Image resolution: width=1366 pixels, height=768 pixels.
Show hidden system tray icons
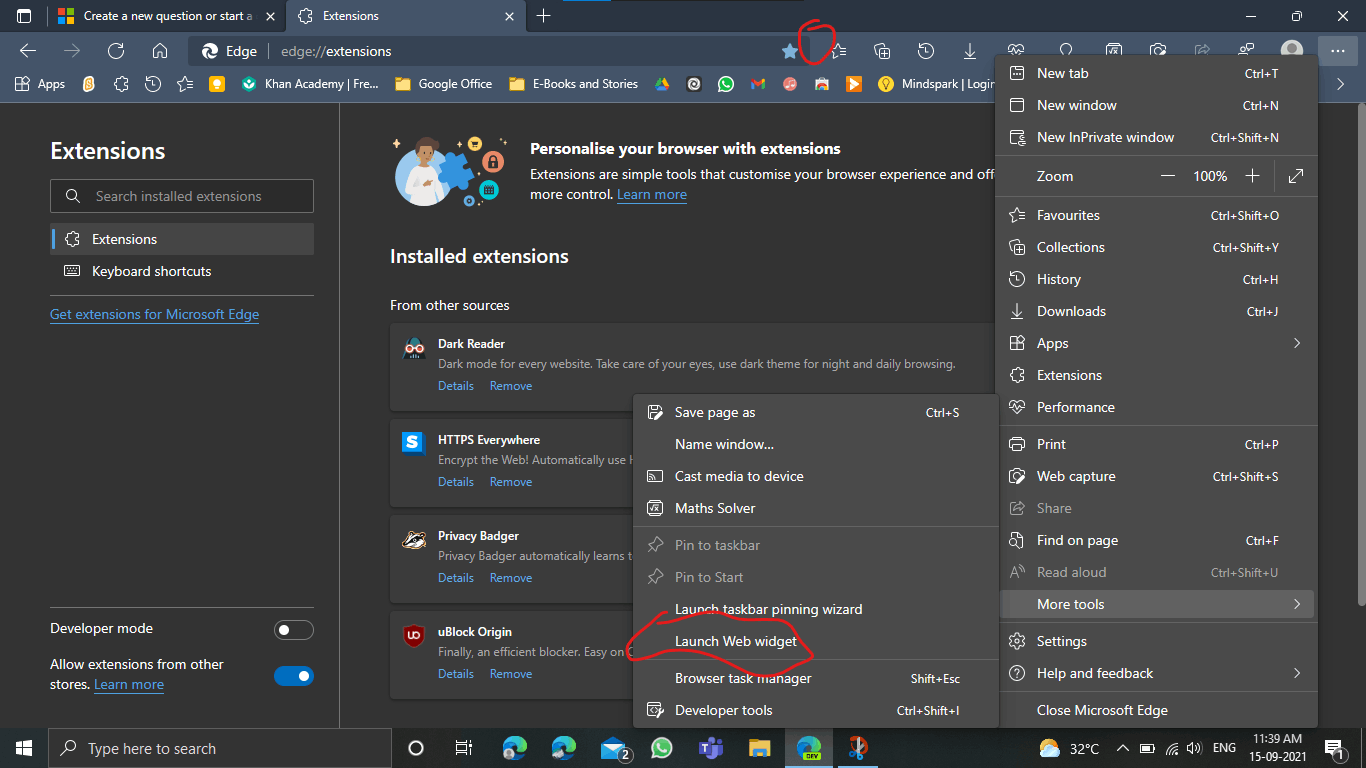click(1122, 748)
